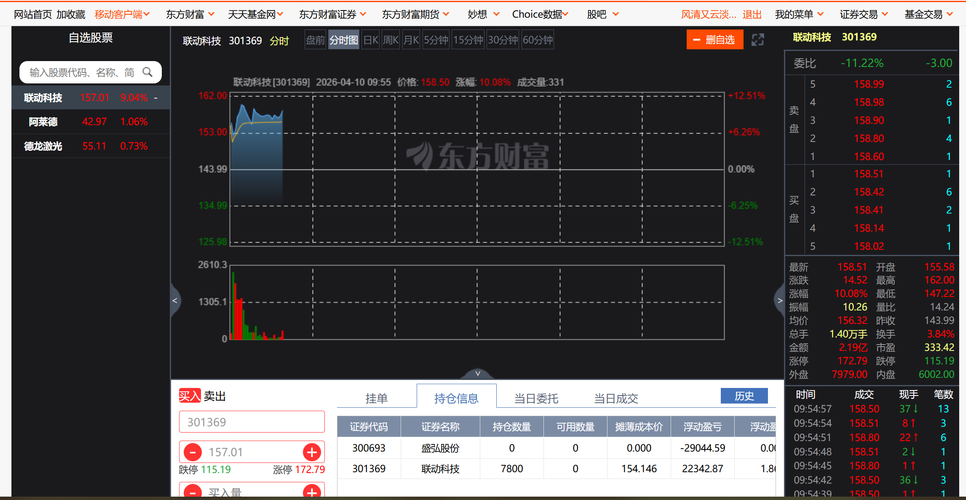This screenshot has height=500, width=966.
Task: Open the 股吧 dropdown menu
Action: click(601, 14)
